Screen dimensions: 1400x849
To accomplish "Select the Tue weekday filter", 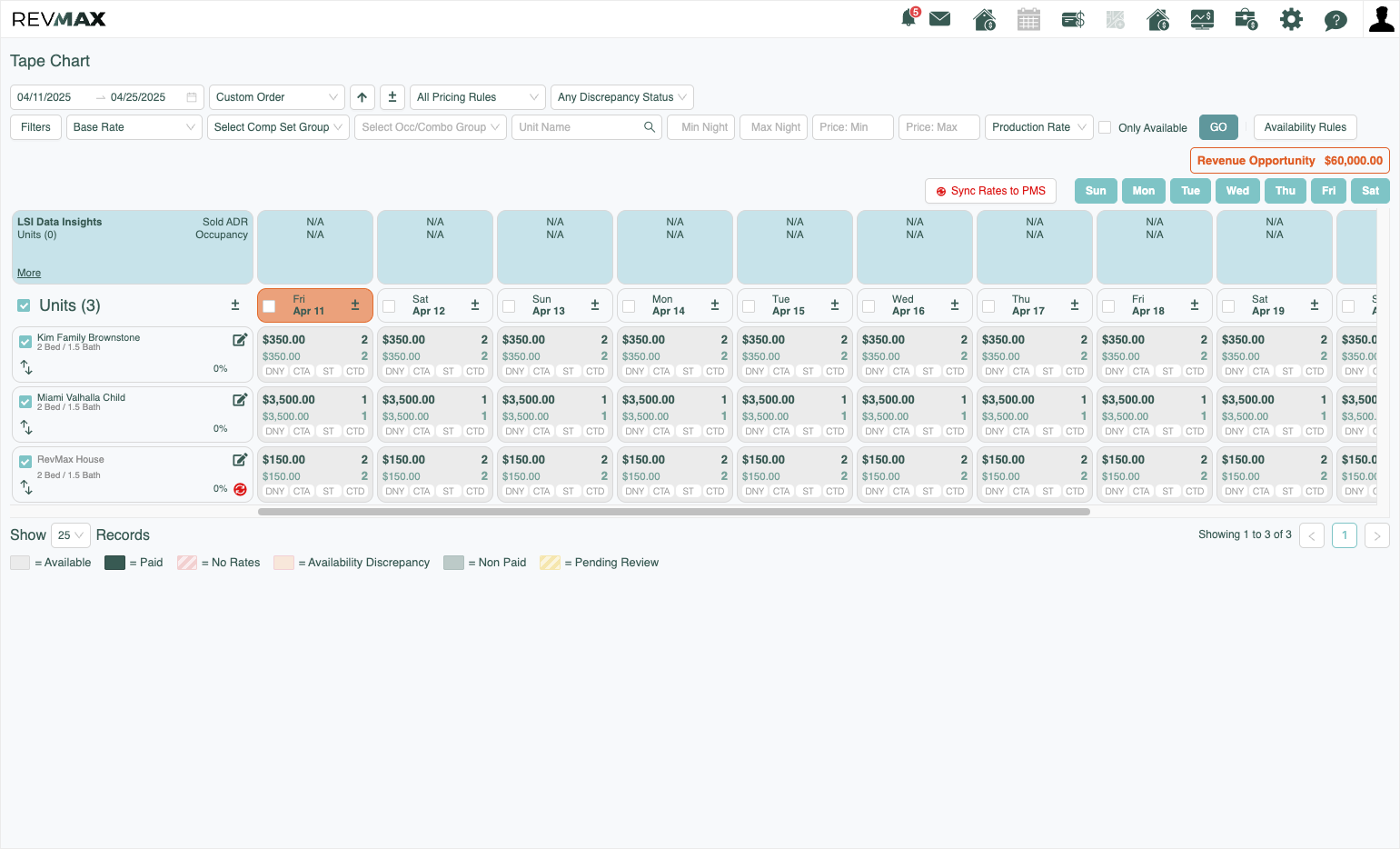I will click(x=1191, y=191).
